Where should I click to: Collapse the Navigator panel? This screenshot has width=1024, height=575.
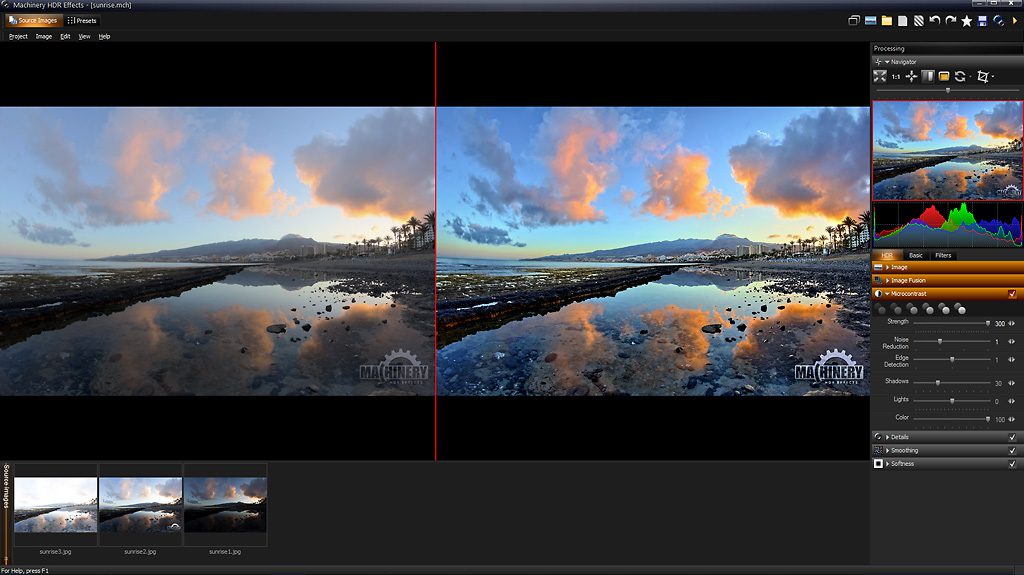point(886,62)
